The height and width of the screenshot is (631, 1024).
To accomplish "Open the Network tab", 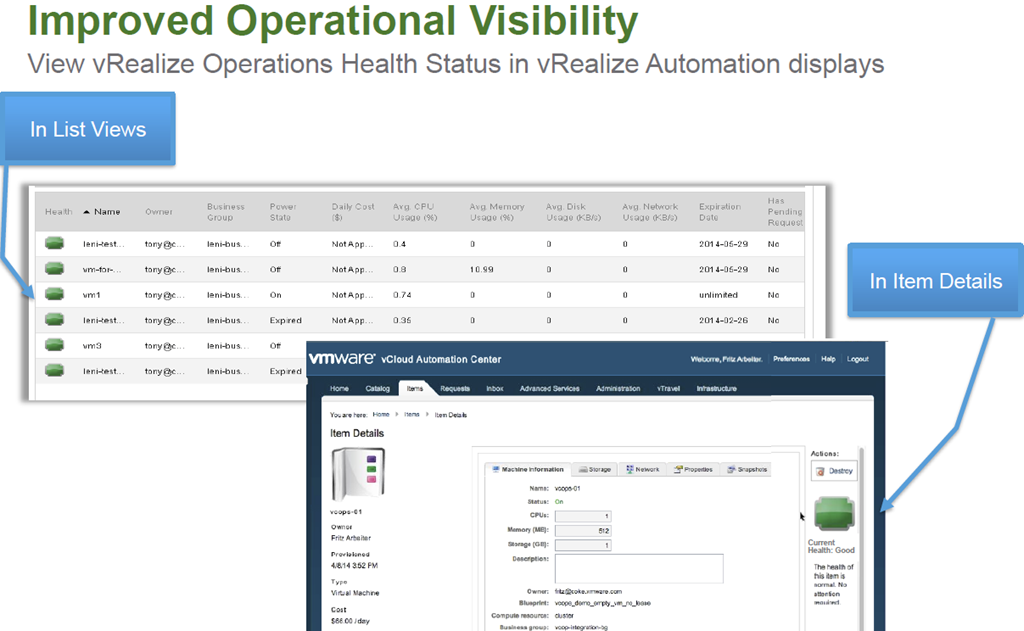I will [x=642, y=469].
